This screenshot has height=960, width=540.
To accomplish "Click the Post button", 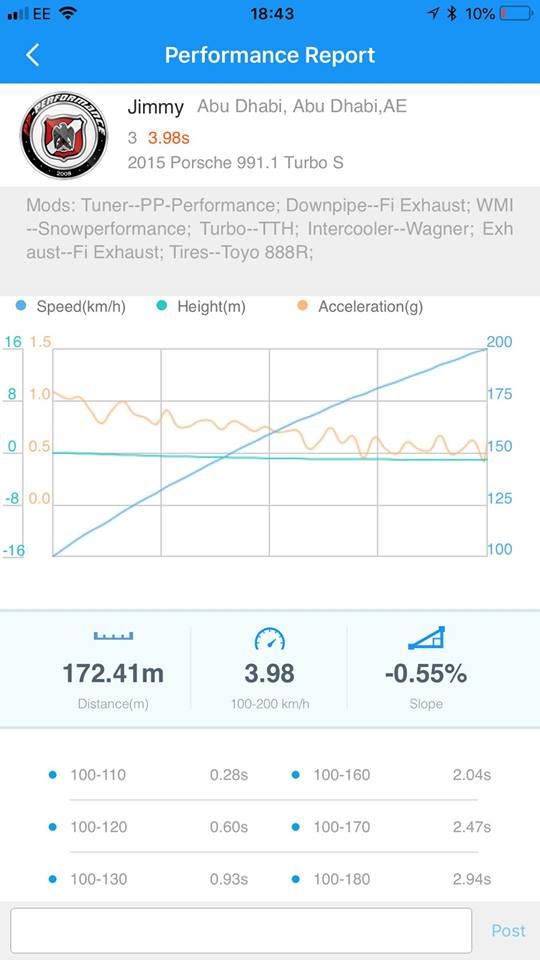I will point(508,931).
